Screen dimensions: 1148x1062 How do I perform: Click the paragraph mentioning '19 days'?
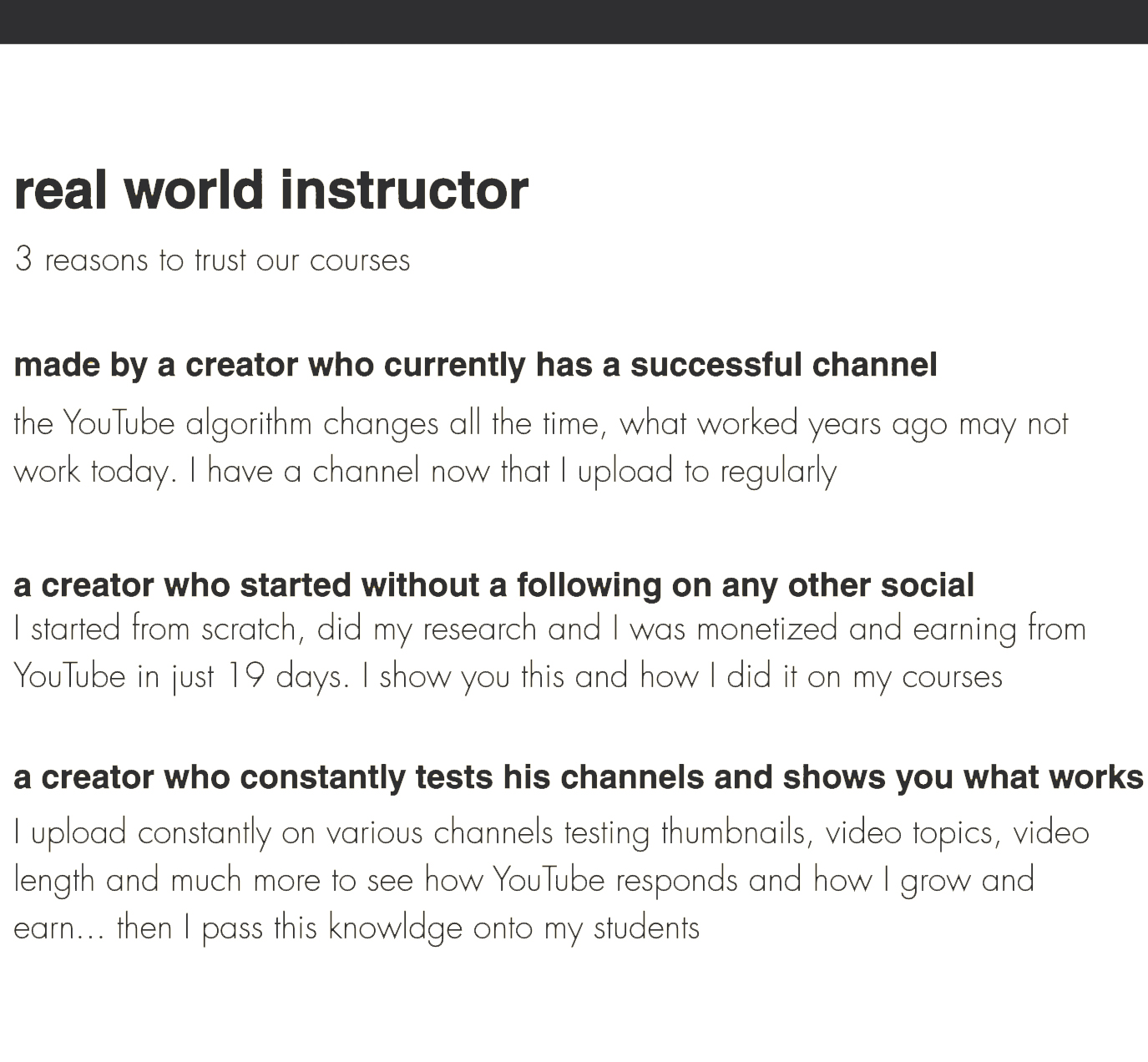coord(549,652)
